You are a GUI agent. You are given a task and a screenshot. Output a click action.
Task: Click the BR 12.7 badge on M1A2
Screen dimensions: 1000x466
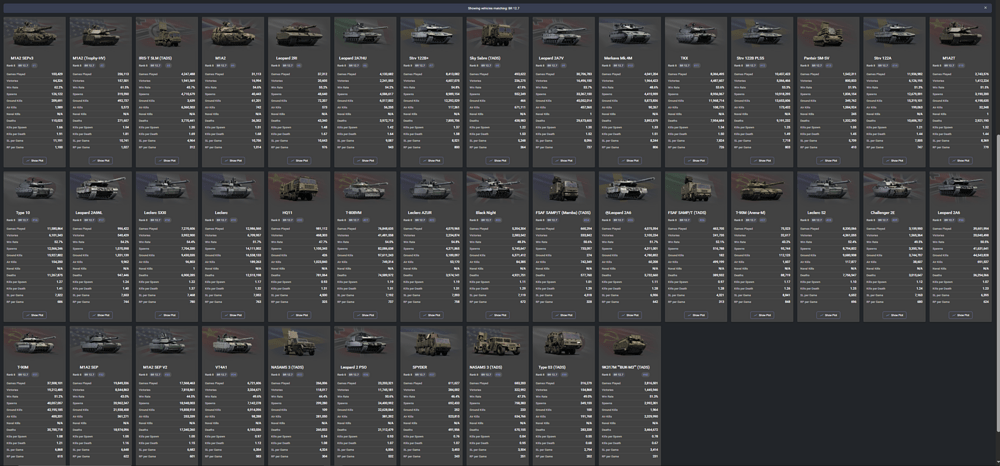tap(221, 65)
